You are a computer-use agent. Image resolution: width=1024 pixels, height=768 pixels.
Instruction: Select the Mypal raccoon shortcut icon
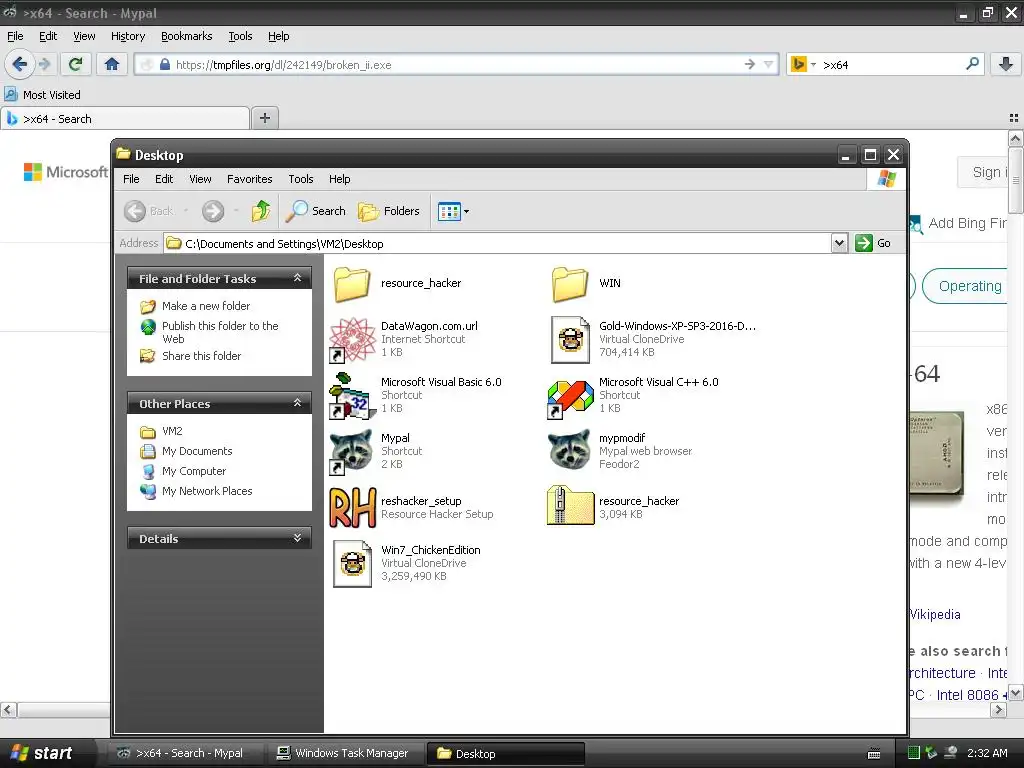pyautogui.click(x=353, y=451)
